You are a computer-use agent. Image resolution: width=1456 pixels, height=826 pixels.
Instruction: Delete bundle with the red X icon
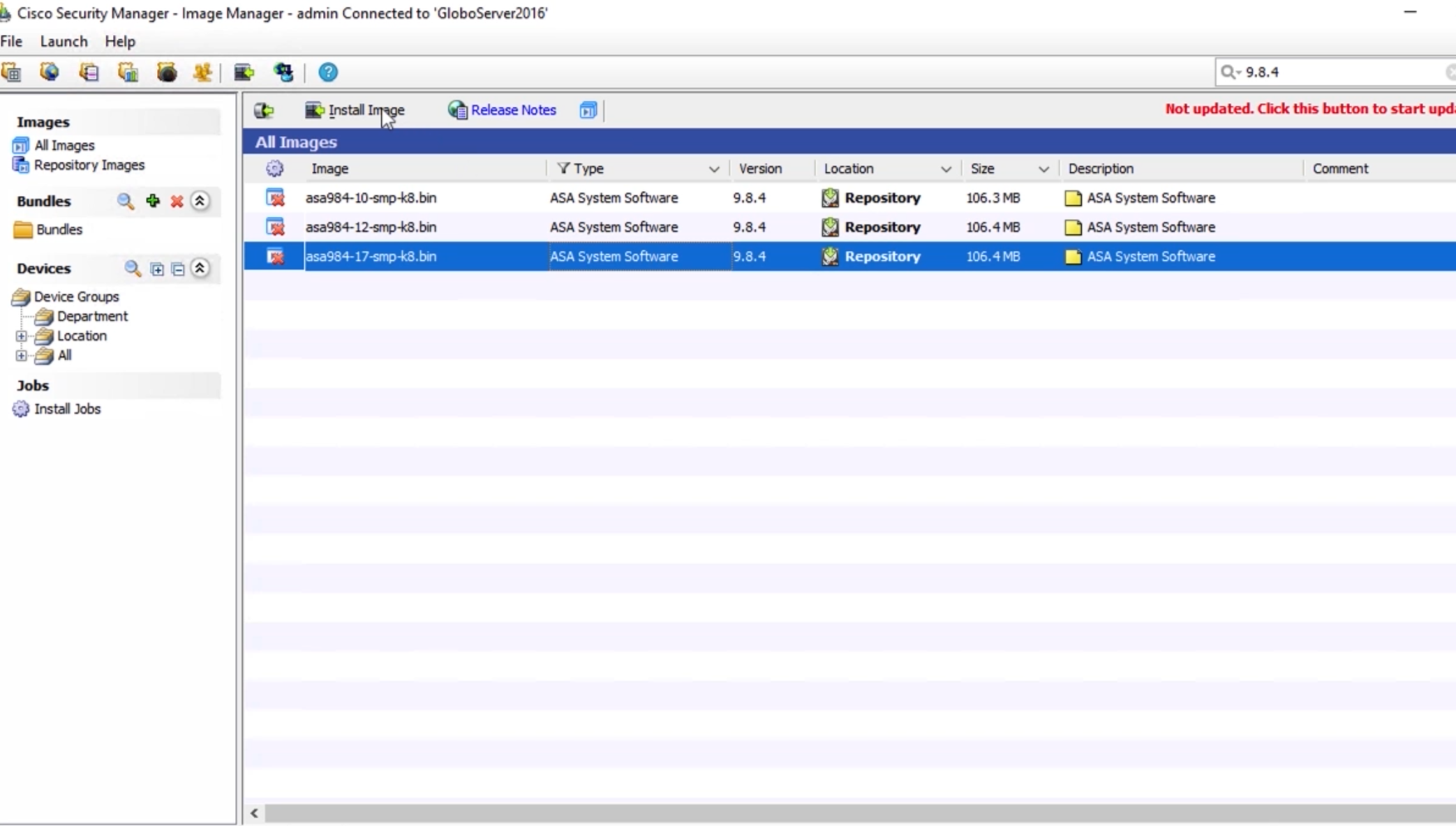[x=177, y=202]
